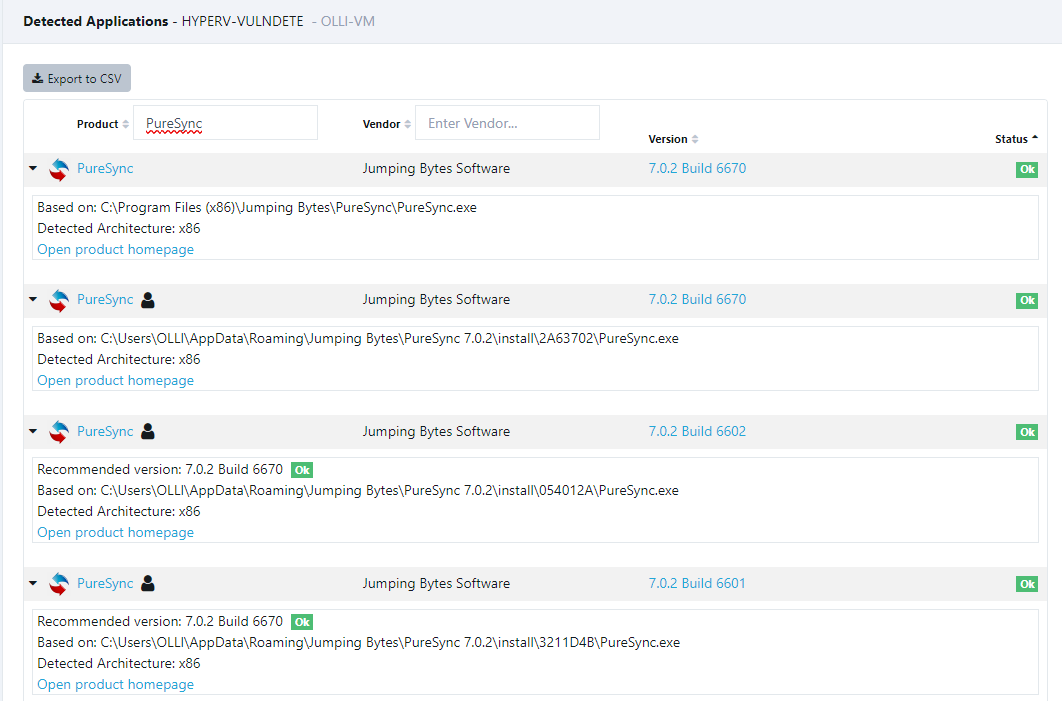This screenshot has width=1062, height=701.
Task: Click the Enter Vendor filter field
Action: [x=507, y=123]
